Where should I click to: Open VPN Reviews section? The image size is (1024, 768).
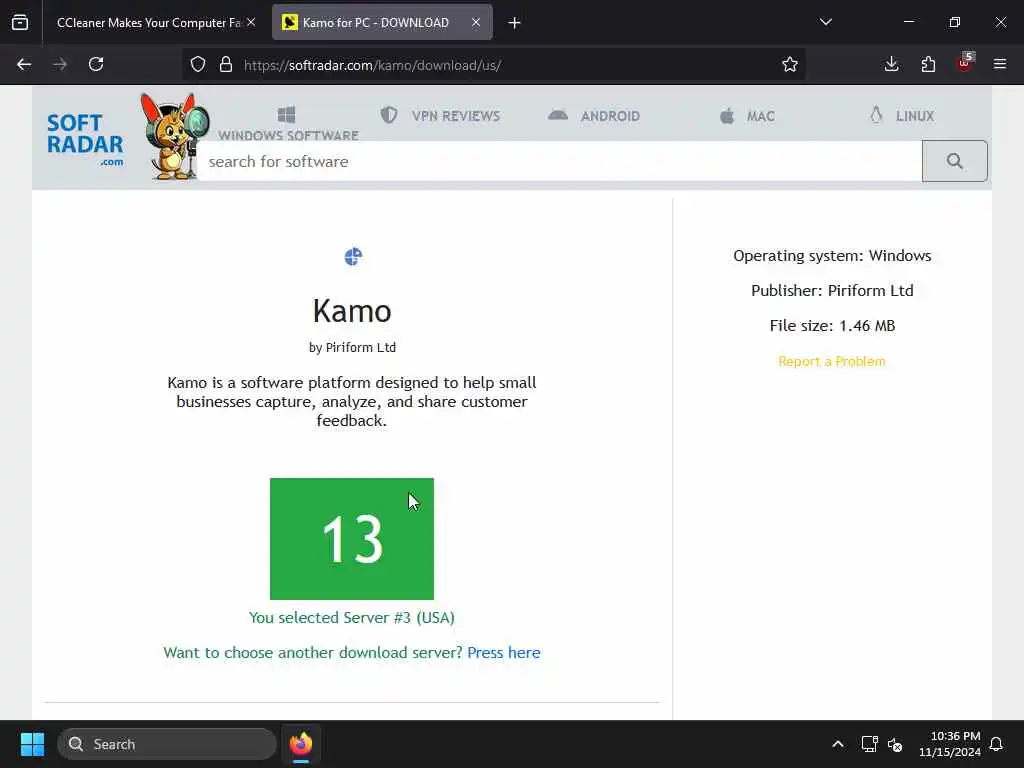pos(440,116)
